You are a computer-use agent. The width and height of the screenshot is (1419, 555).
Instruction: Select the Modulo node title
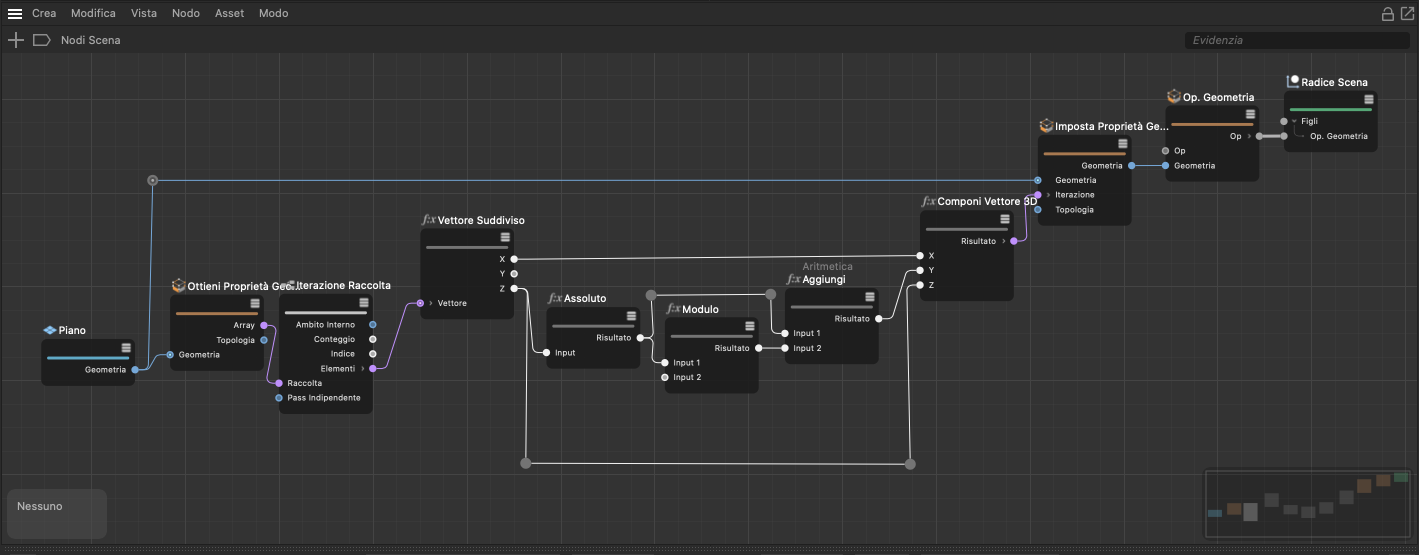click(700, 309)
